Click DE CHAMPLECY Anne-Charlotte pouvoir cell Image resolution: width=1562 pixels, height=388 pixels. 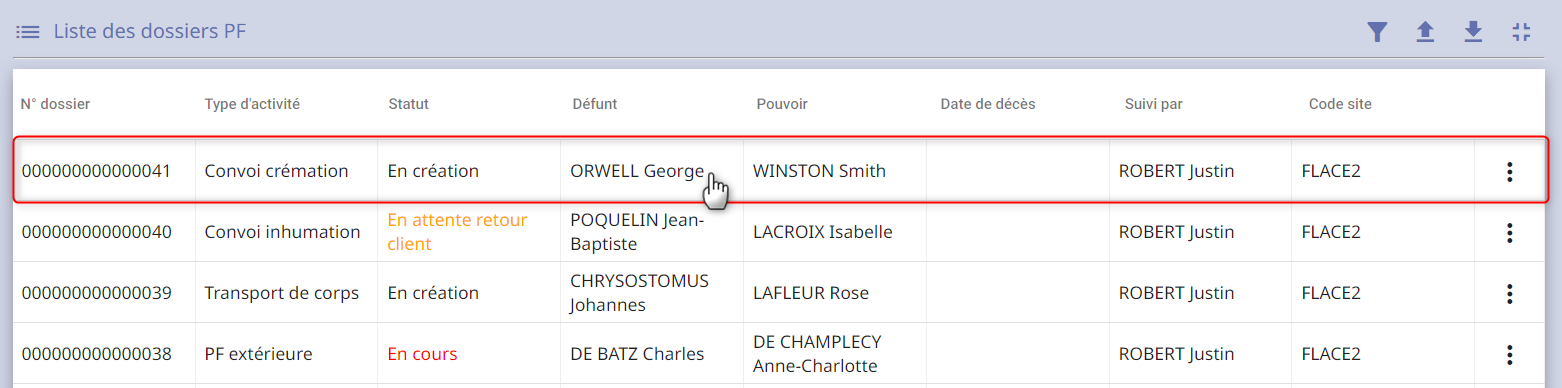coord(835,354)
